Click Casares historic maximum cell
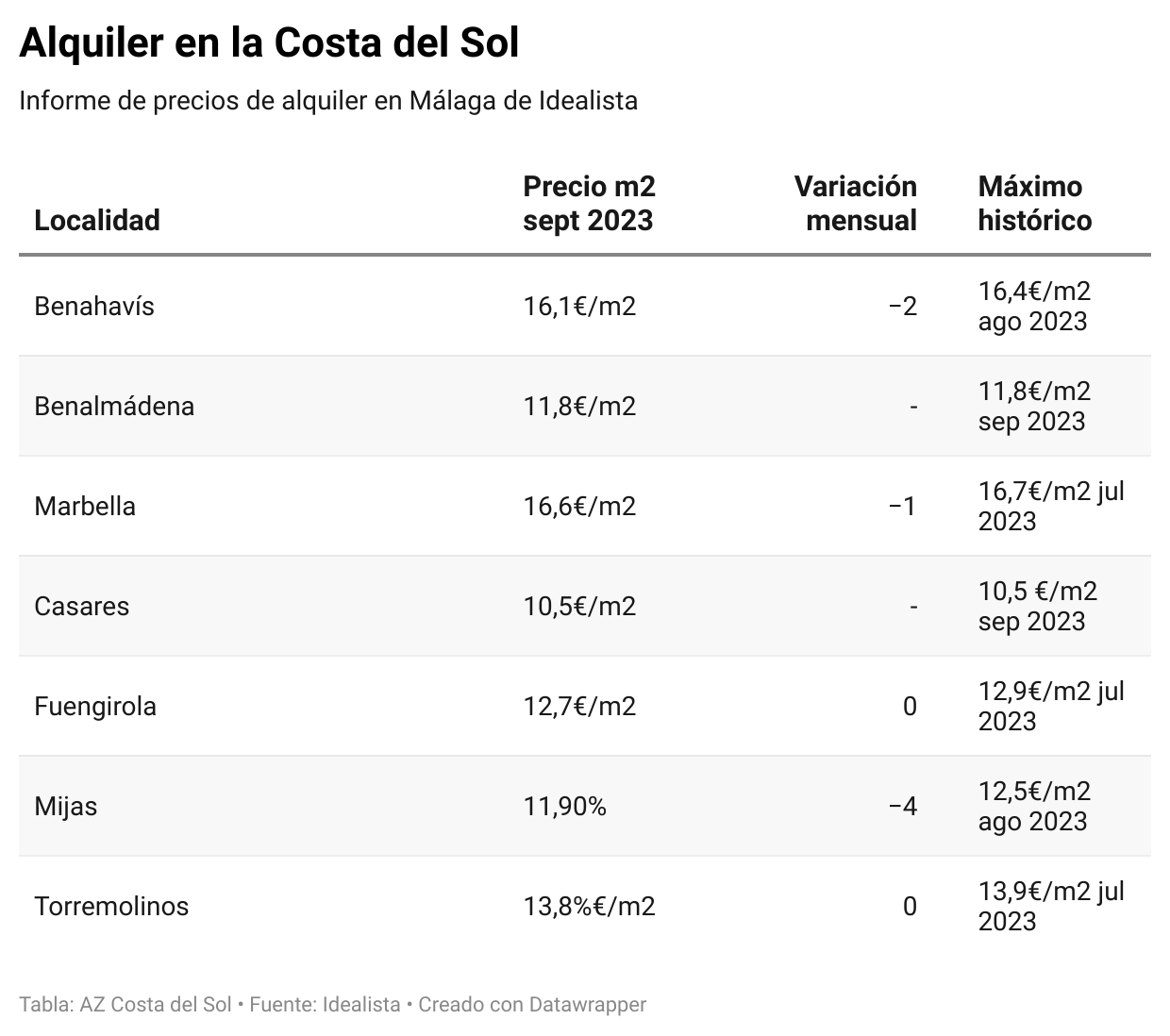Screen dimensions: 1170x1036 pos(1037,607)
